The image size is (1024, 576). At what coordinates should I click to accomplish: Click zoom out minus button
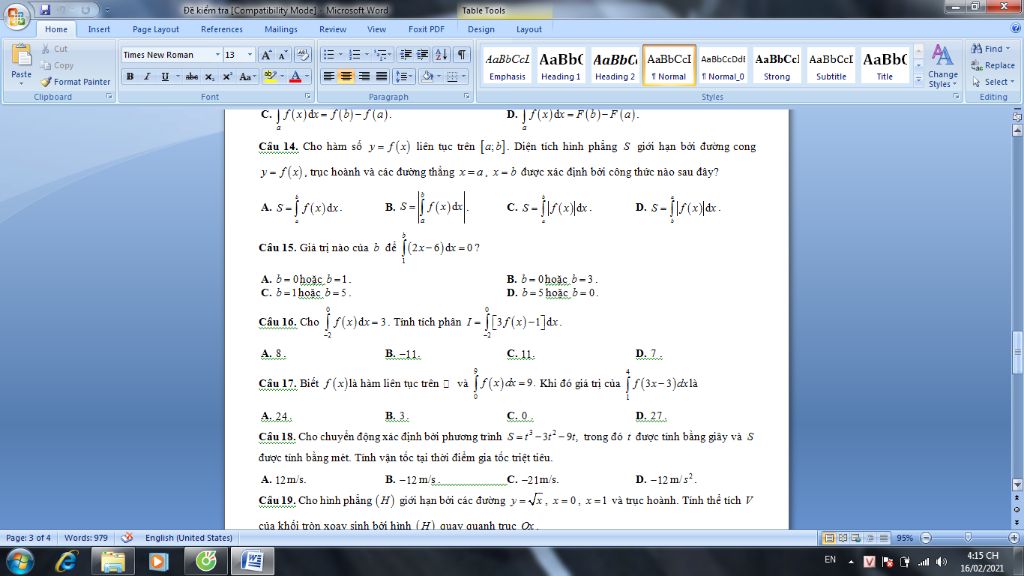pyautogui.click(x=925, y=538)
